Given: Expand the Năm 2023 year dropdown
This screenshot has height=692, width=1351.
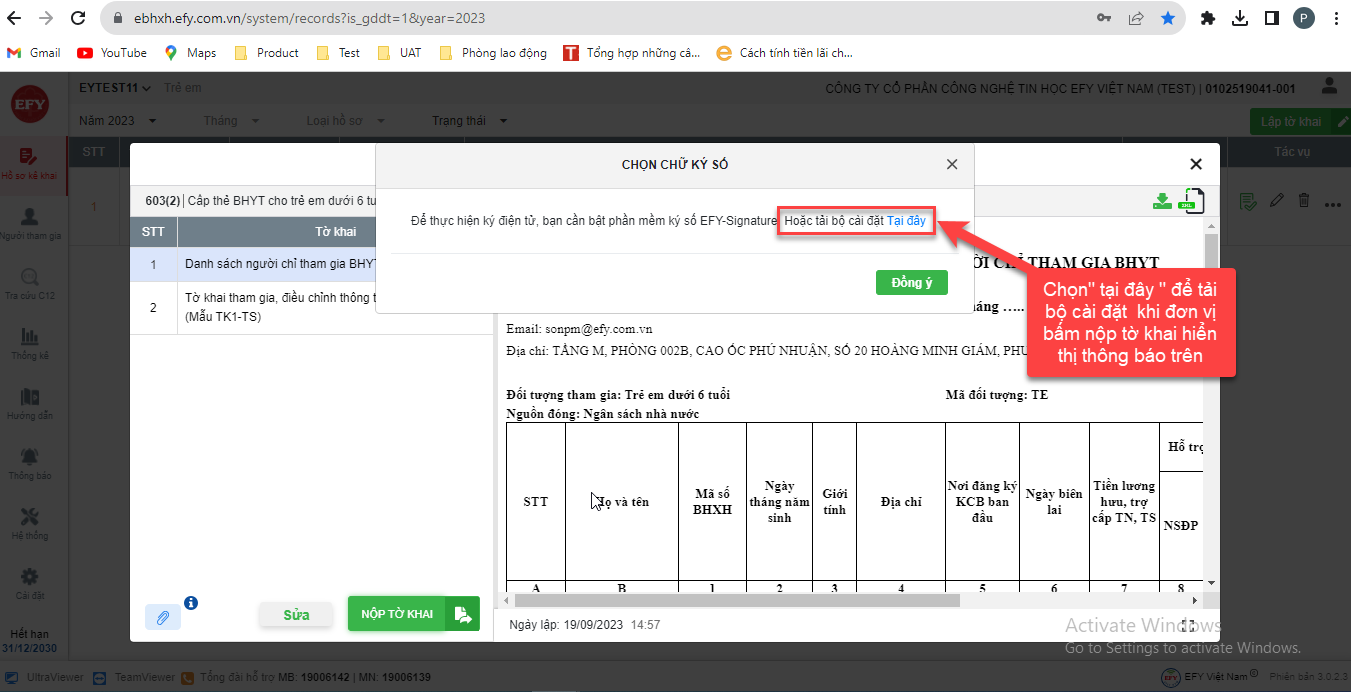Looking at the screenshot, I should [118, 121].
